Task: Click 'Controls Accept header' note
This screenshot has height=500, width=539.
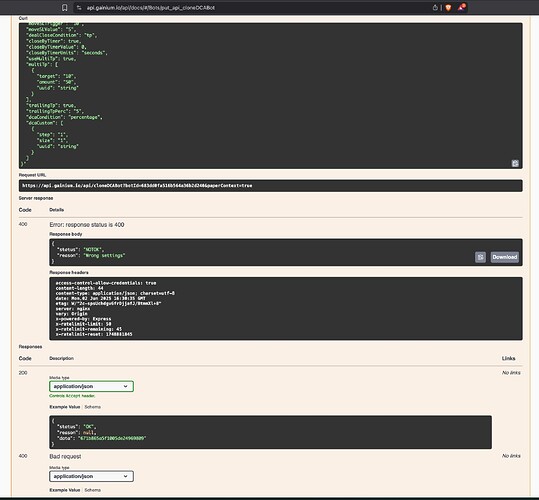Action: [72, 396]
